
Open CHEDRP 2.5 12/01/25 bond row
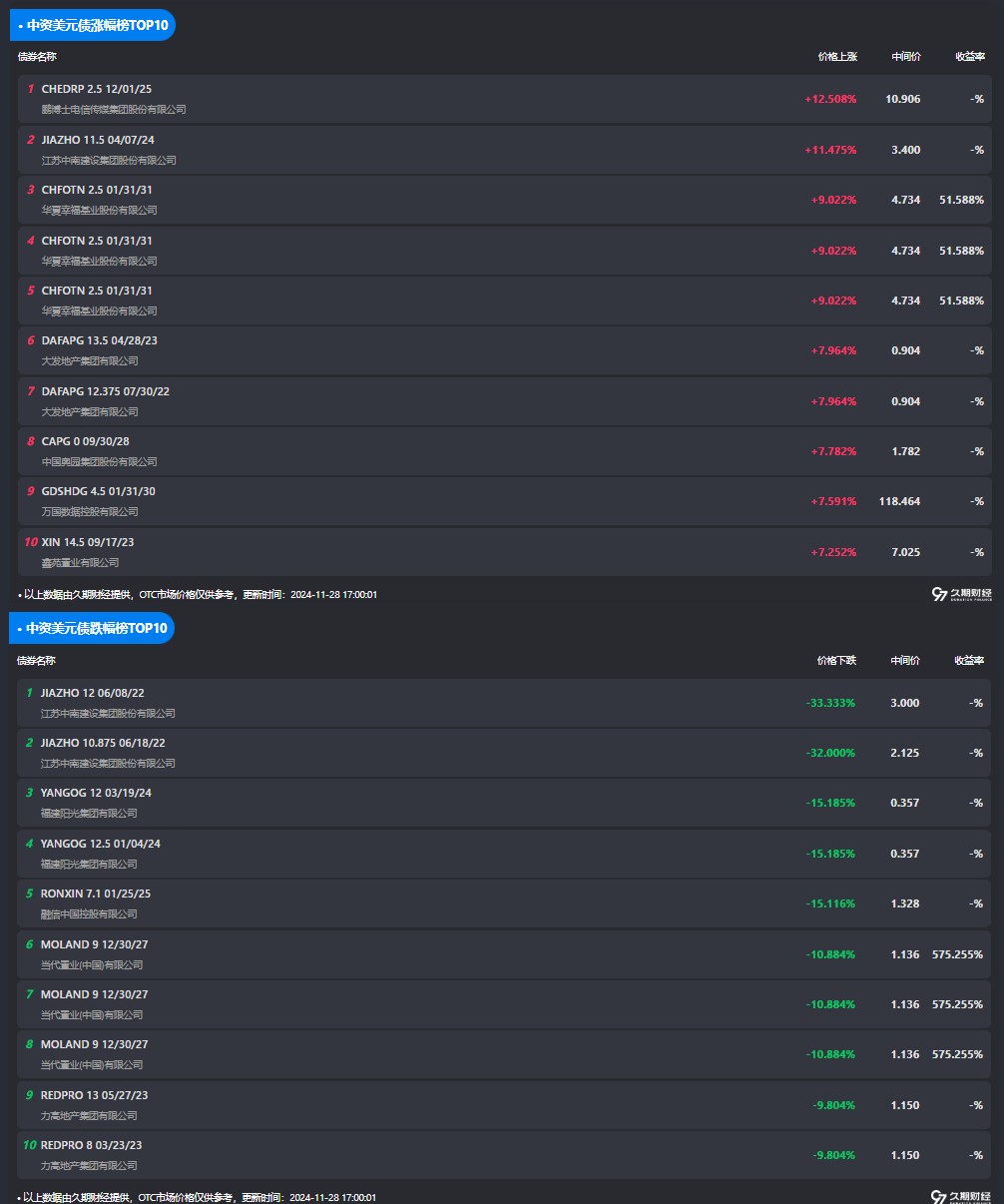pos(97,90)
